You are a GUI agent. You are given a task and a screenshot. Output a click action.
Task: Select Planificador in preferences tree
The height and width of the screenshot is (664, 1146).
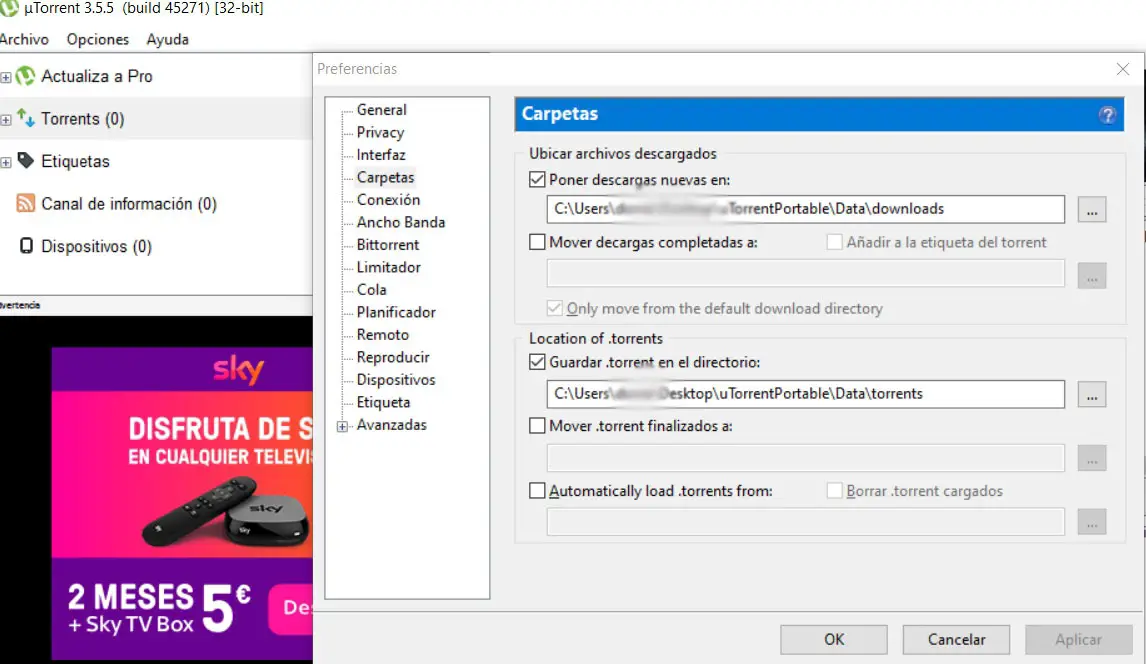396,312
